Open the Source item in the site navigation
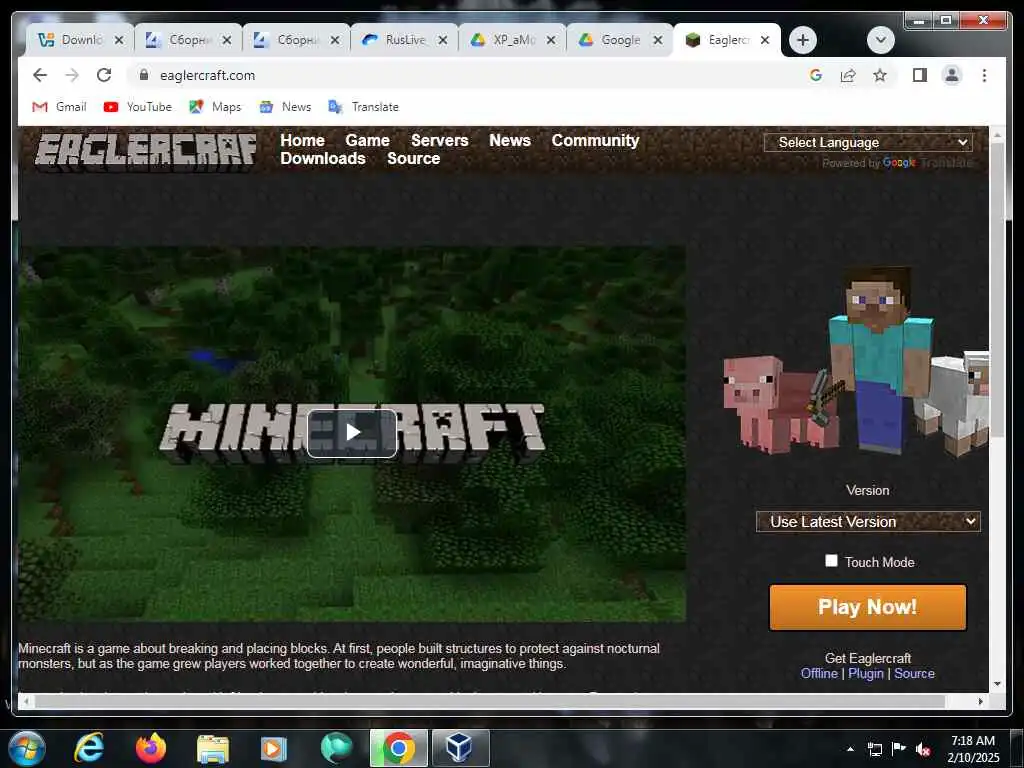 pyautogui.click(x=413, y=159)
